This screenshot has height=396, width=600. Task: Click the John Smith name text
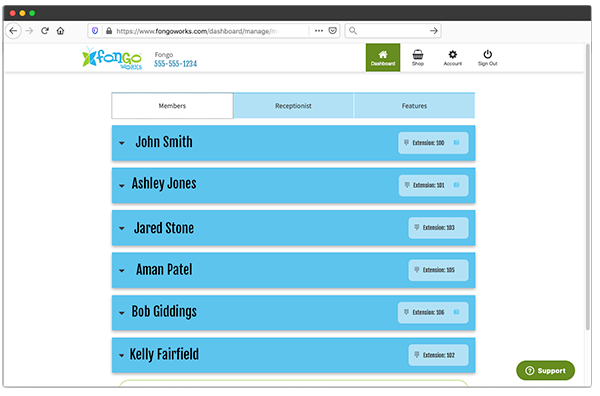coord(164,142)
